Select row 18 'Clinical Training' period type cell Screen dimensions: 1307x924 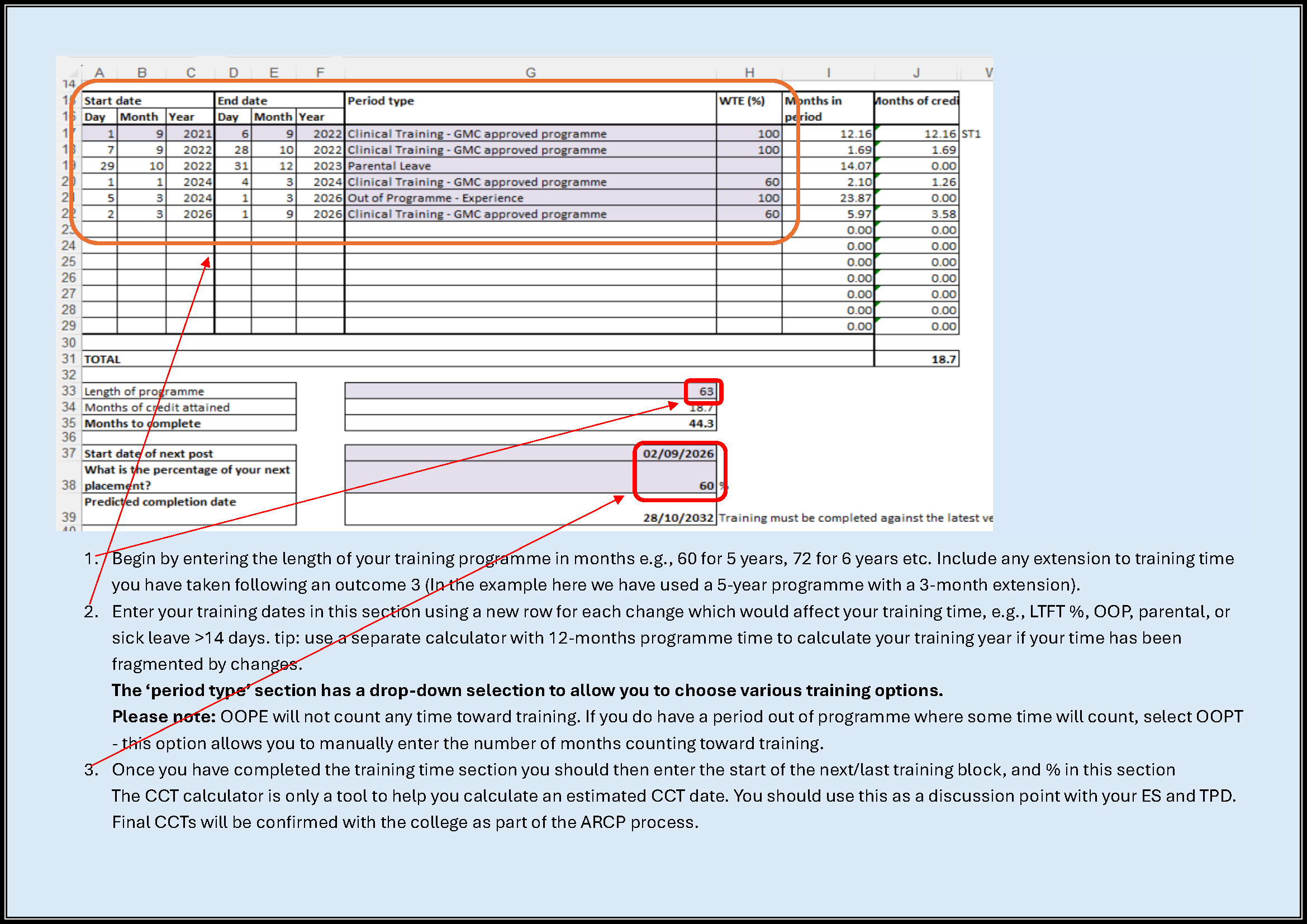[530, 150]
